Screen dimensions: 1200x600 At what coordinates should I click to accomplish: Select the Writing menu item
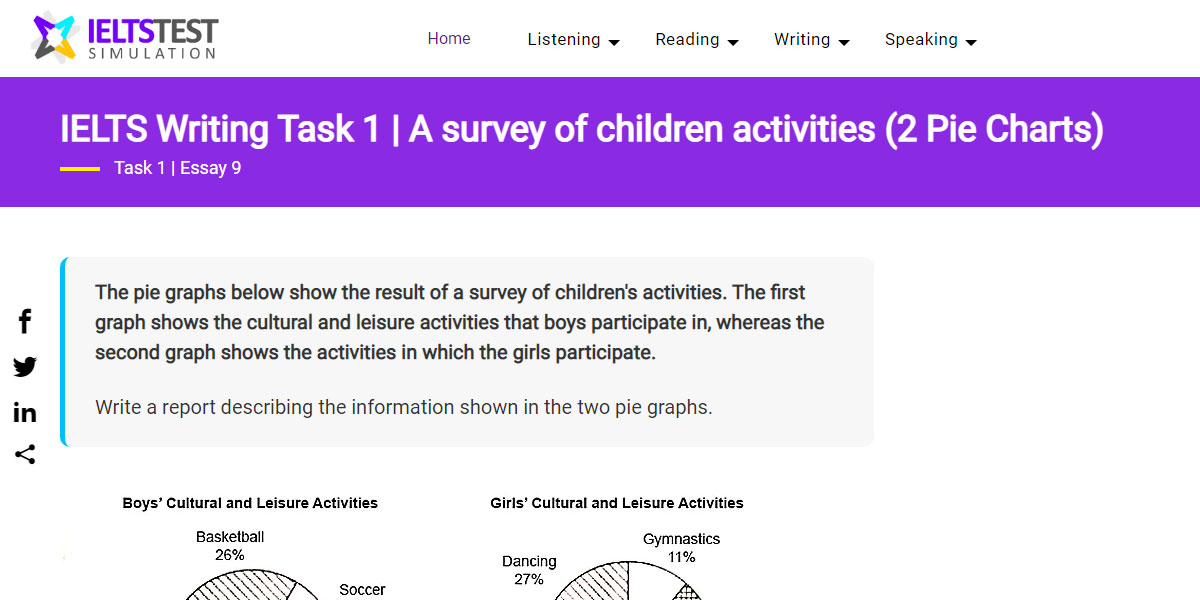(801, 39)
